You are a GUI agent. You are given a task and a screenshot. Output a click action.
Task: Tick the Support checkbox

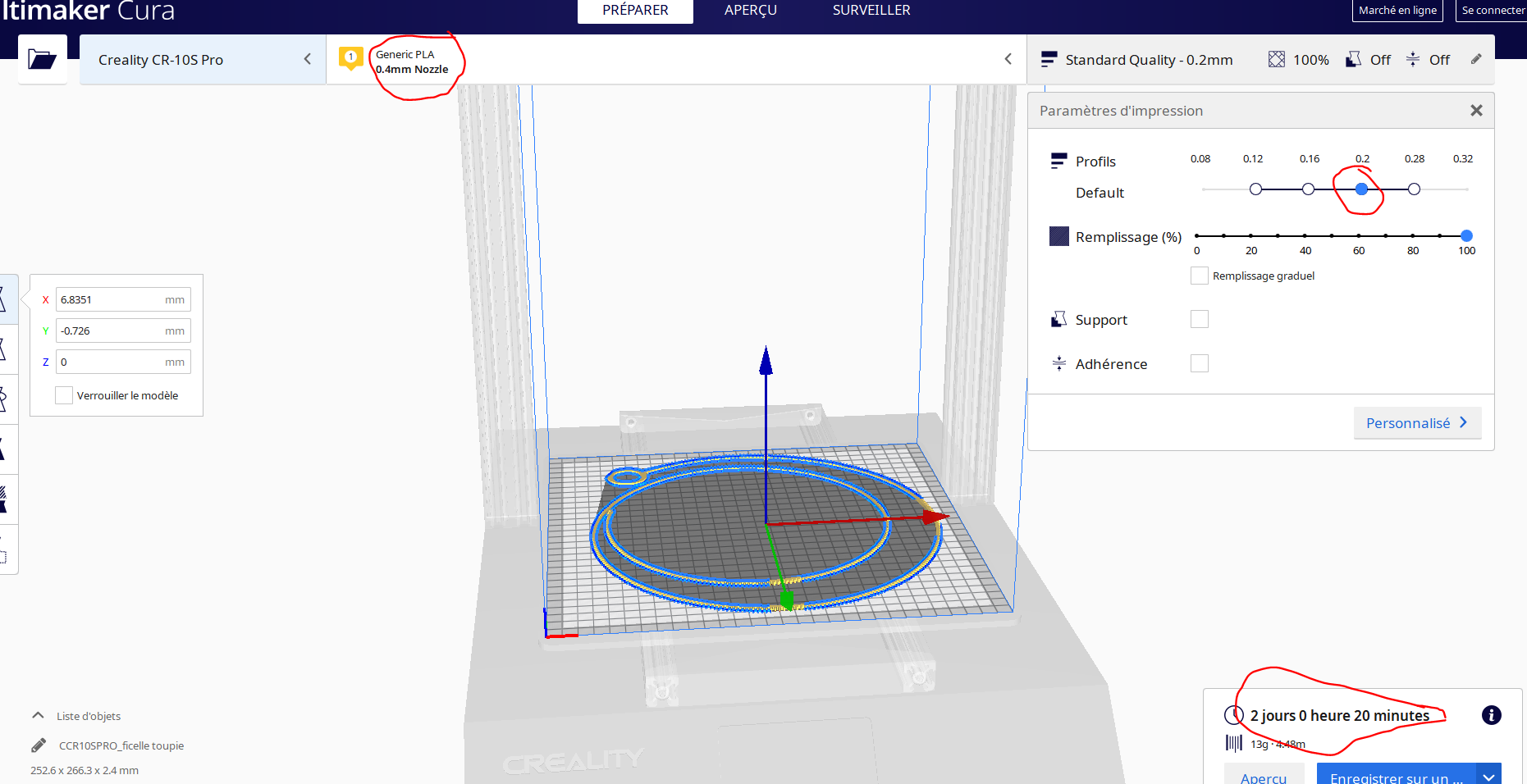(x=1200, y=319)
